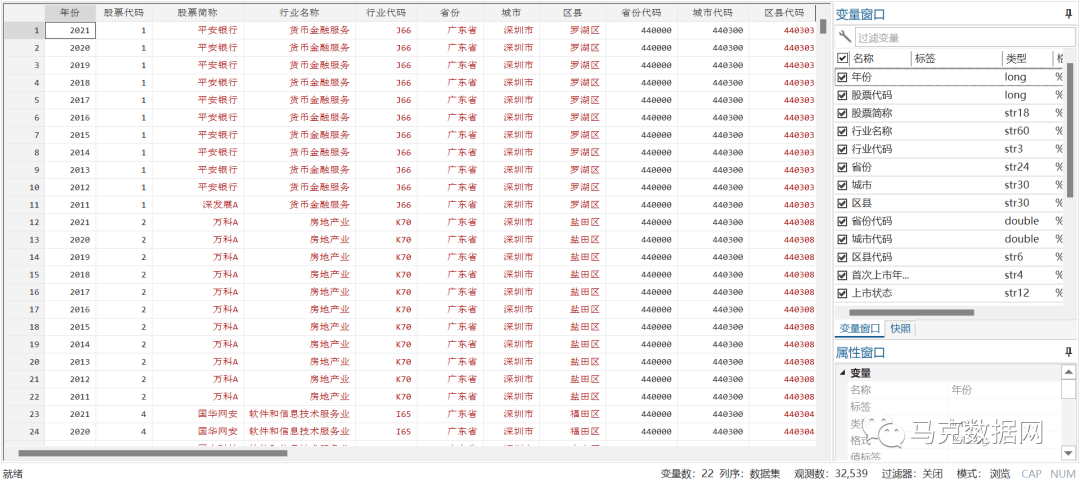Screen dimensions: 1080x480
Task: Click the 年份 name value in 属性窗口
Action: pos(962,390)
